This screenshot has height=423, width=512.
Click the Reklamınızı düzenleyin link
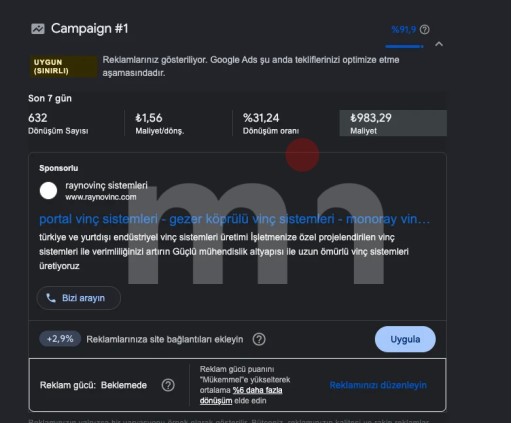pos(378,385)
